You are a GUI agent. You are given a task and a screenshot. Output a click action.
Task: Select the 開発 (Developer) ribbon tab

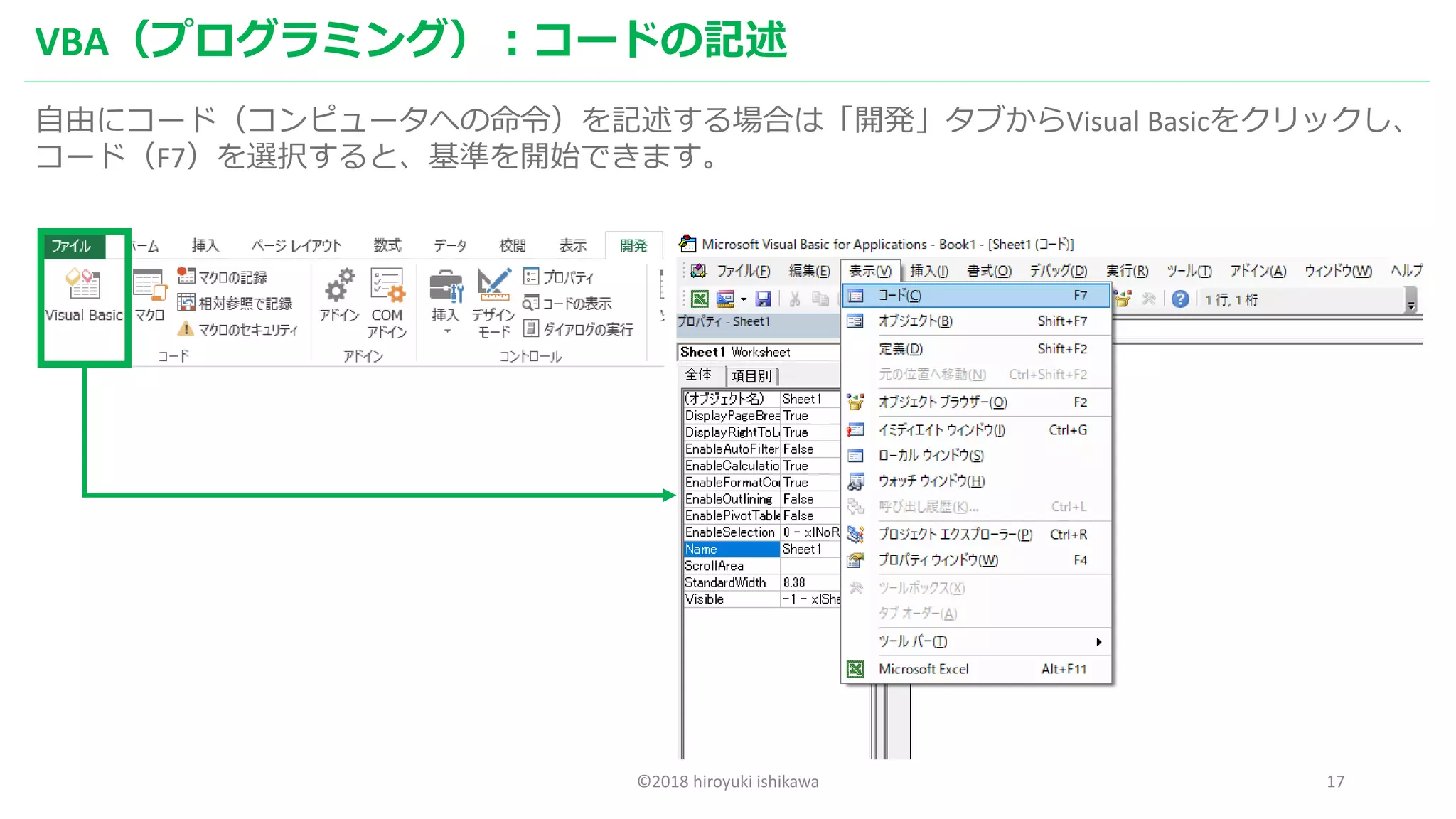pyautogui.click(x=633, y=245)
